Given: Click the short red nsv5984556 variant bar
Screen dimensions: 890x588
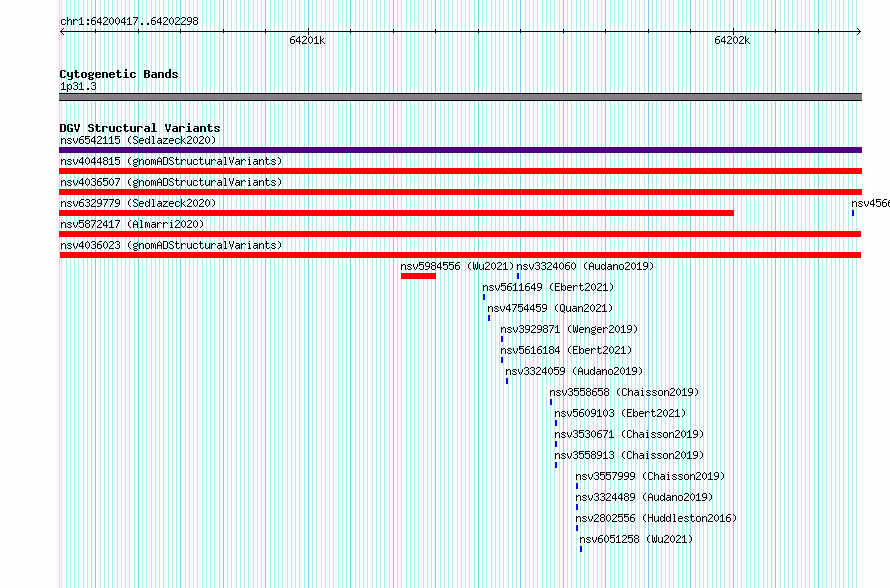Looking at the screenshot, I should coord(418,276).
